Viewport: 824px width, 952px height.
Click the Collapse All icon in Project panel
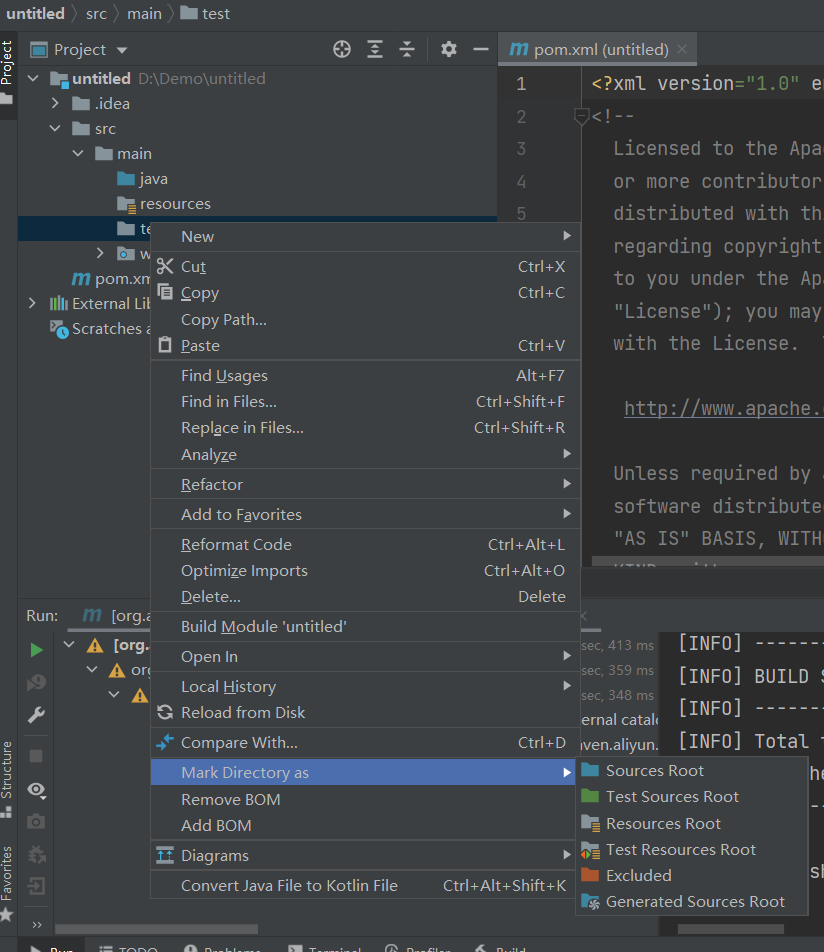(407, 49)
